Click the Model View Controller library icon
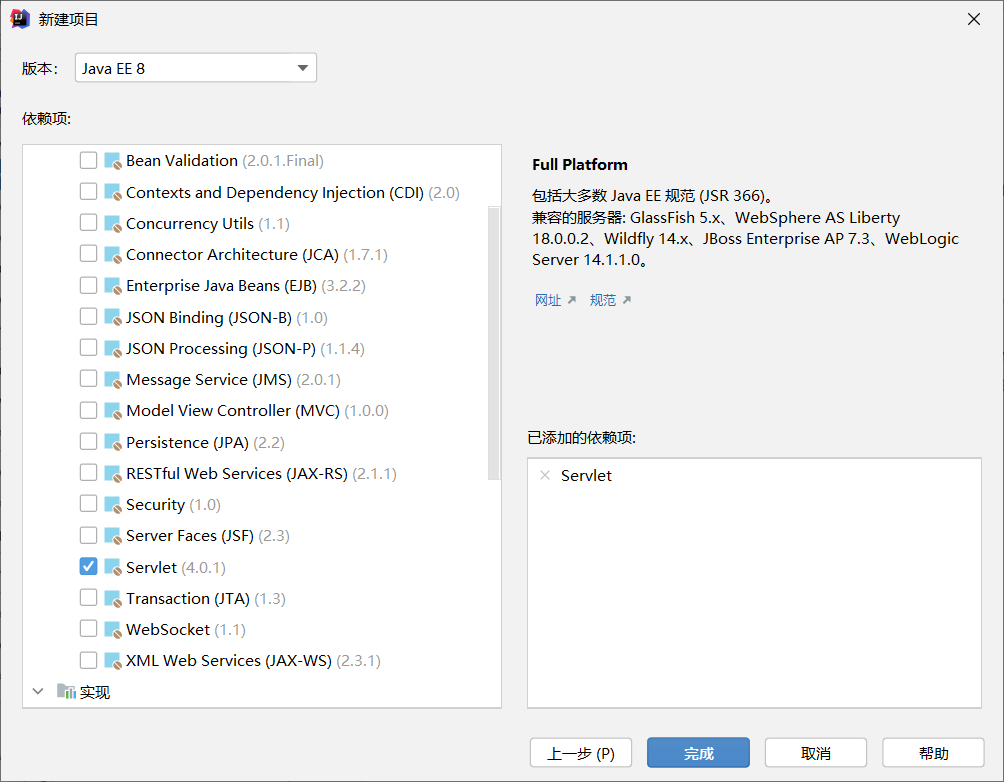 [113, 411]
